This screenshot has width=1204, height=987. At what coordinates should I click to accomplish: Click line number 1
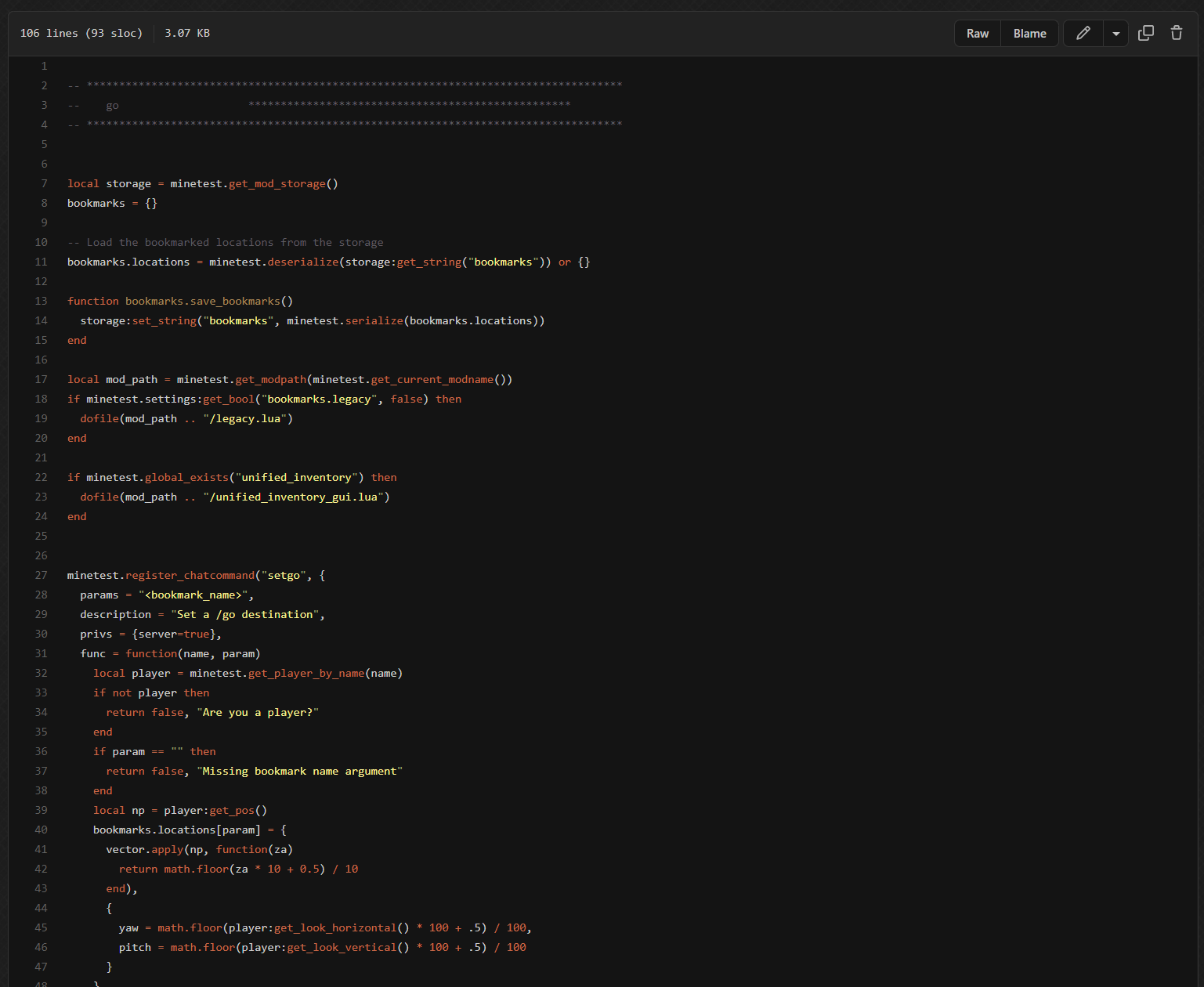tap(44, 66)
